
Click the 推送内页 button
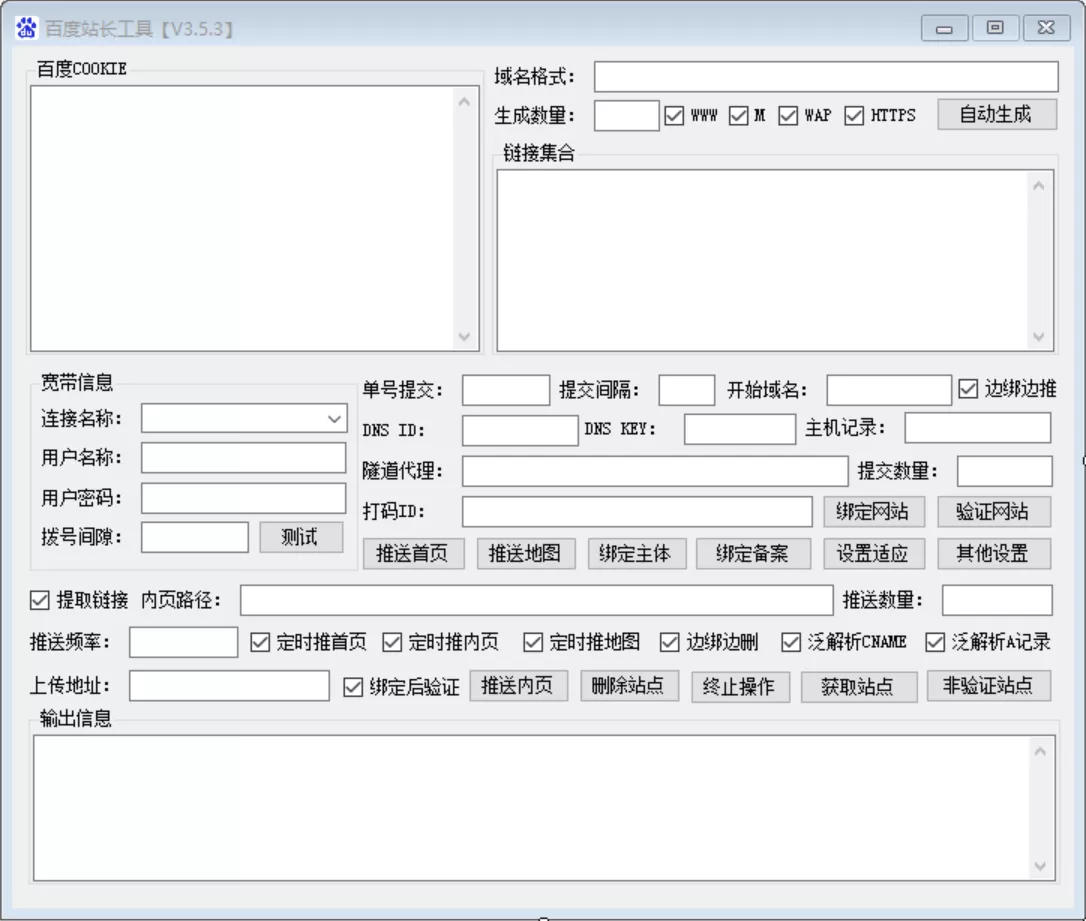519,686
